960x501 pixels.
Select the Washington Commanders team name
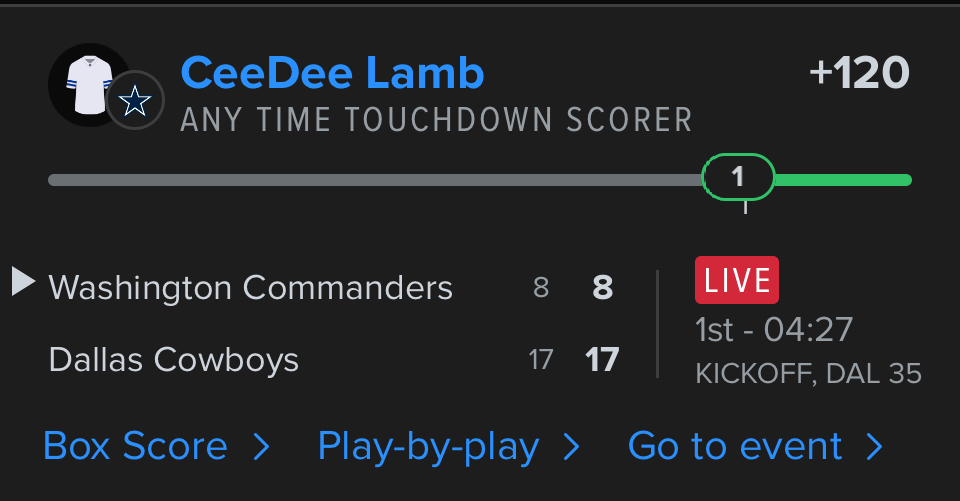click(x=250, y=288)
